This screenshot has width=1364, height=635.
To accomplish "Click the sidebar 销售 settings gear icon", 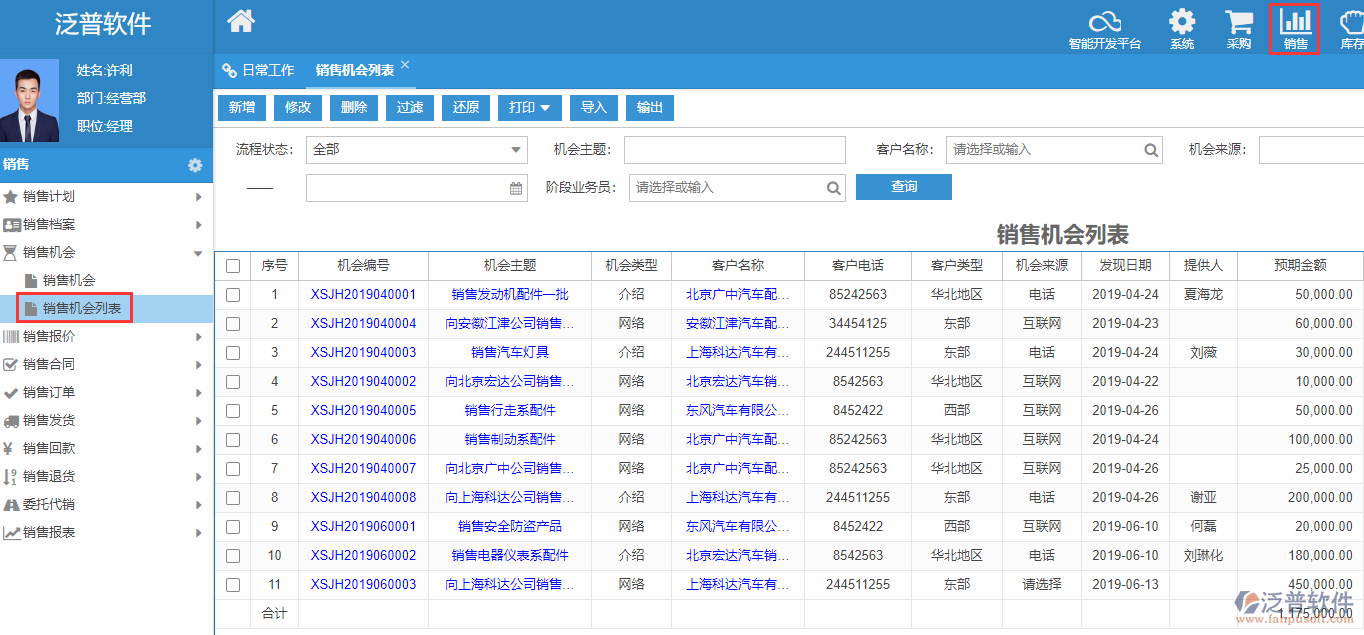I will pyautogui.click(x=195, y=165).
